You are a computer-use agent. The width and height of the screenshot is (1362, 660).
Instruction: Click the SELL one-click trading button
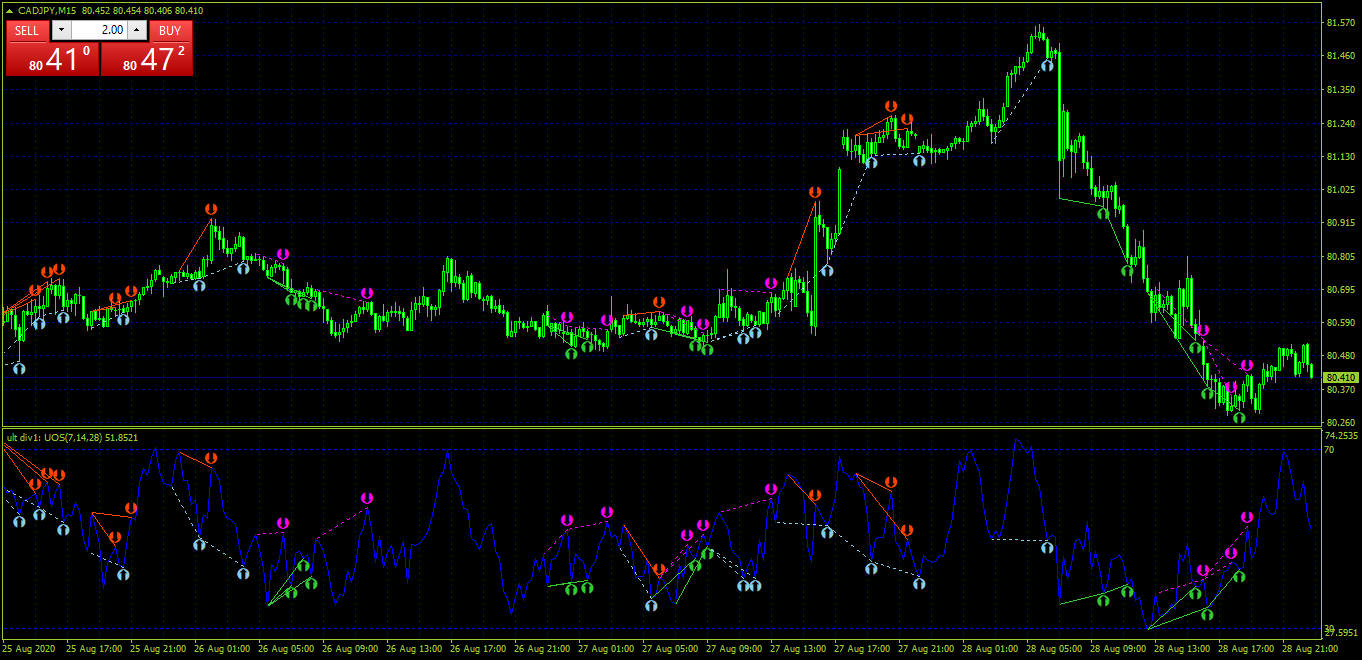(27, 30)
